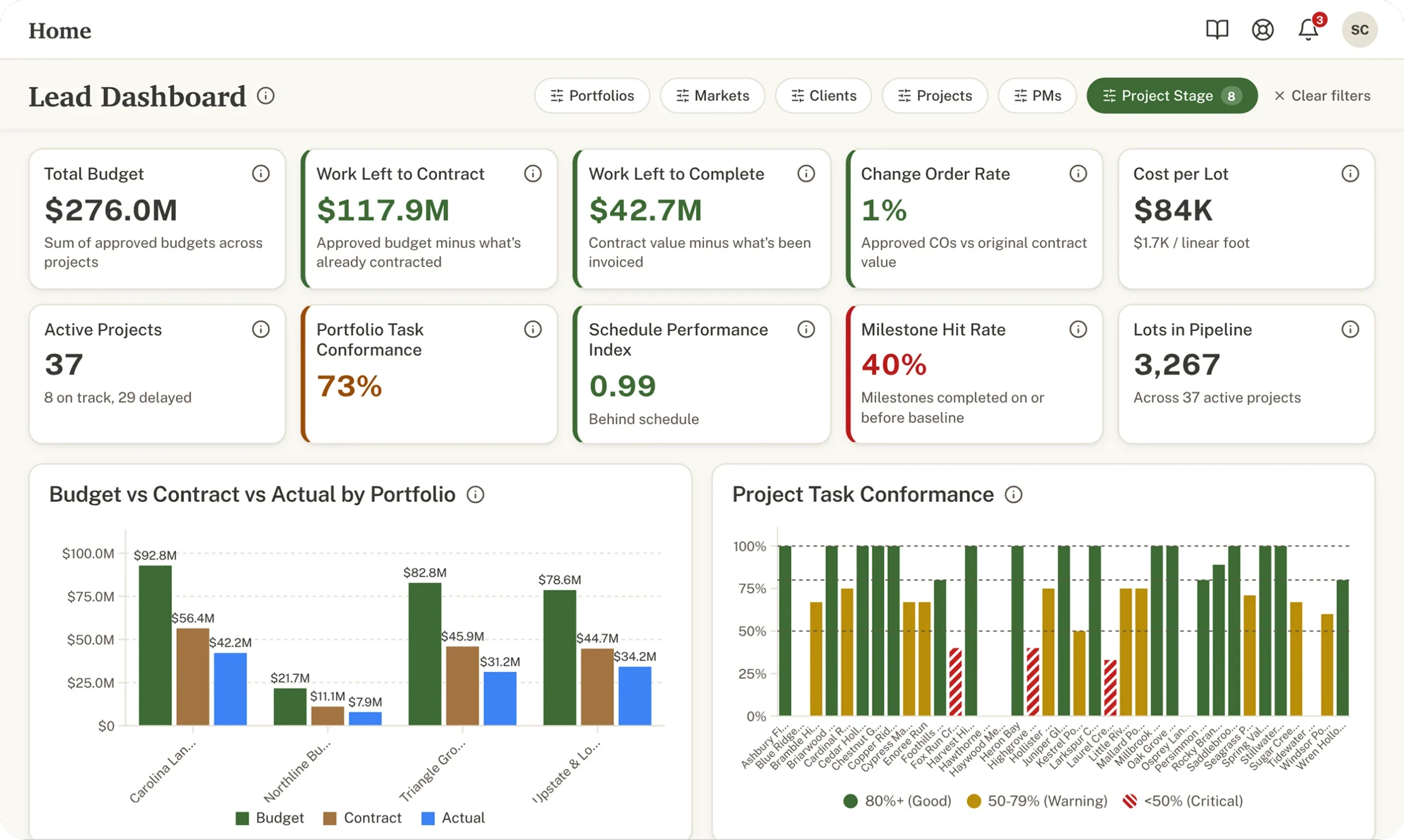Click the $7.9M Northline actual bar
This screenshot has width=1404, height=840.
365,718
